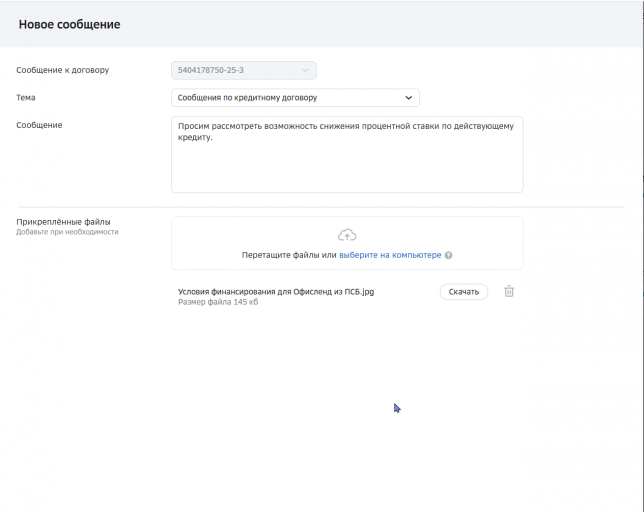The height and width of the screenshot is (512, 644).
Task: Click into the Сообщение text area
Action: [347, 154]
